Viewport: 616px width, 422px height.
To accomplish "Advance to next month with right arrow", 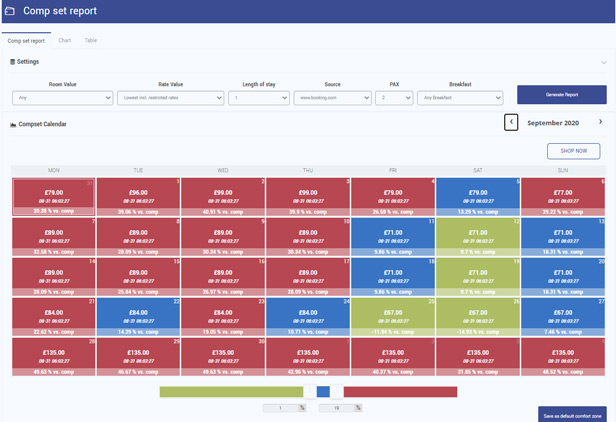I will (x=600, y=122).
